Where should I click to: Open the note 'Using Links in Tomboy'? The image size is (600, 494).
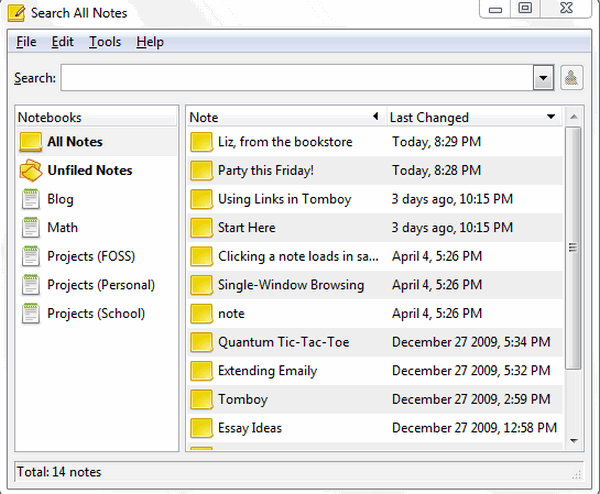(284, 199)
